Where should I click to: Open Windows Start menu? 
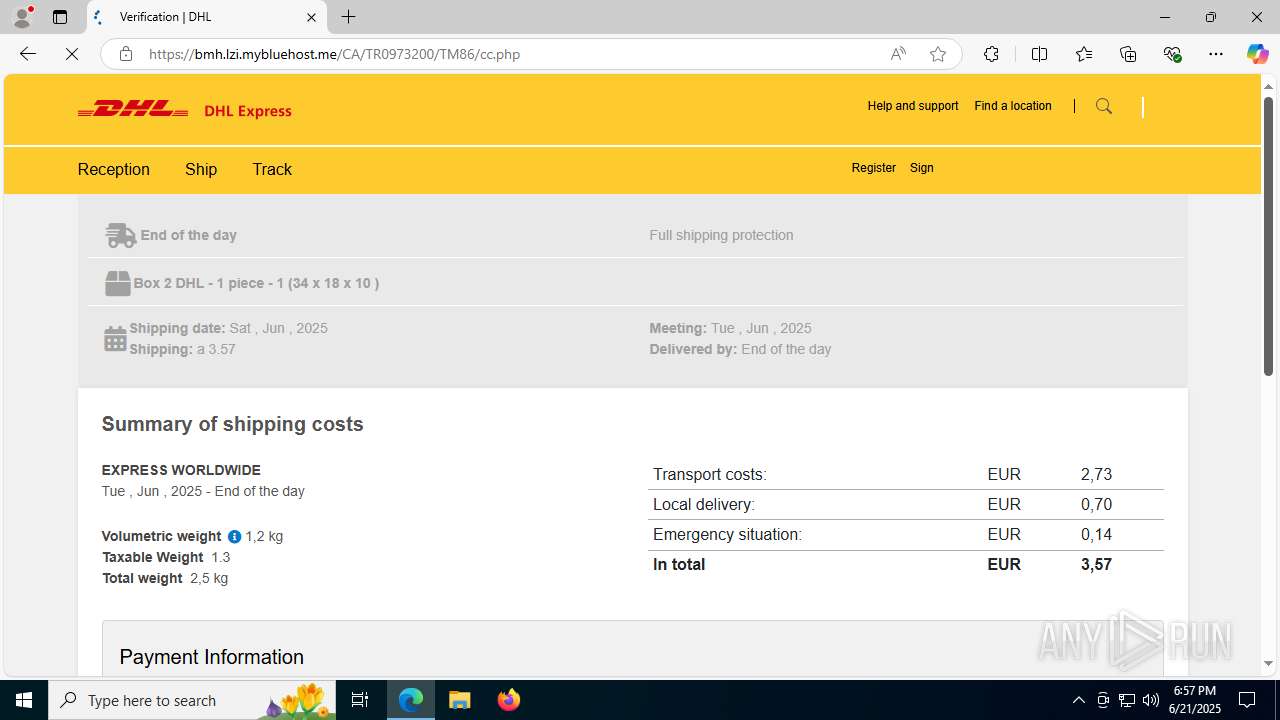coord(24,700)
